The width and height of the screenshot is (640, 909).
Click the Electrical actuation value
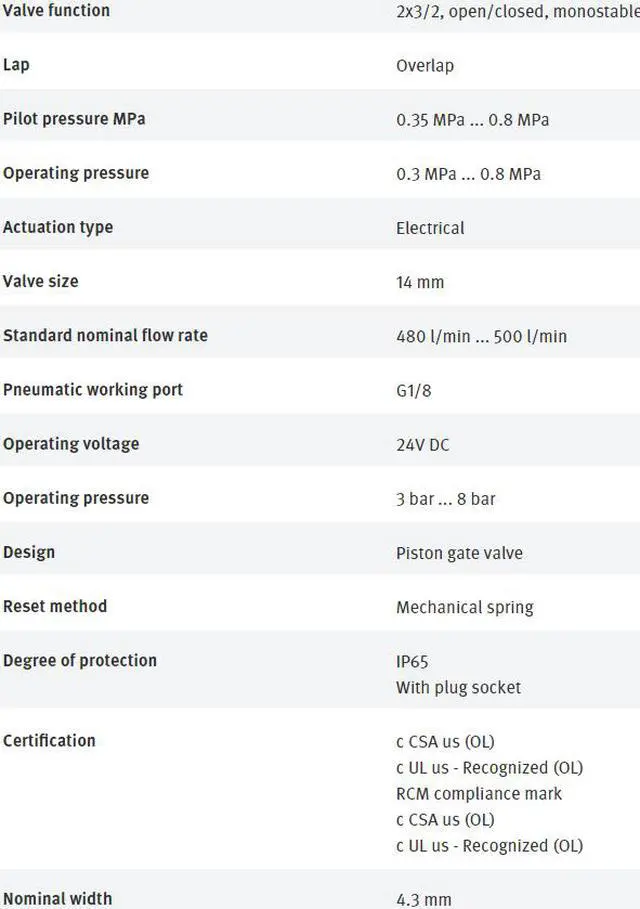(430, 228)
